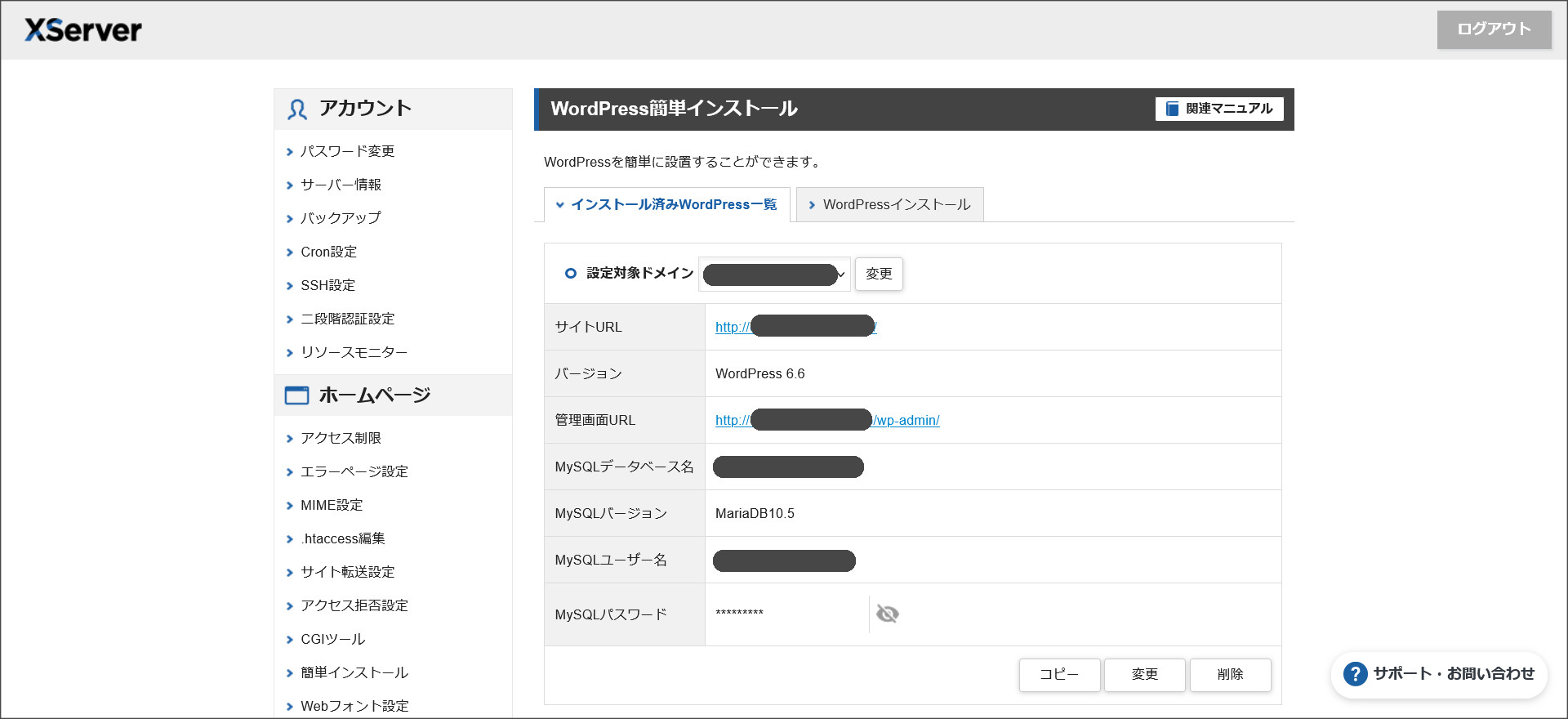Viewport: 1568px width, 719px height.
Task: Open パスワード変更 in the sidebar
Action: tap(347, 151)
